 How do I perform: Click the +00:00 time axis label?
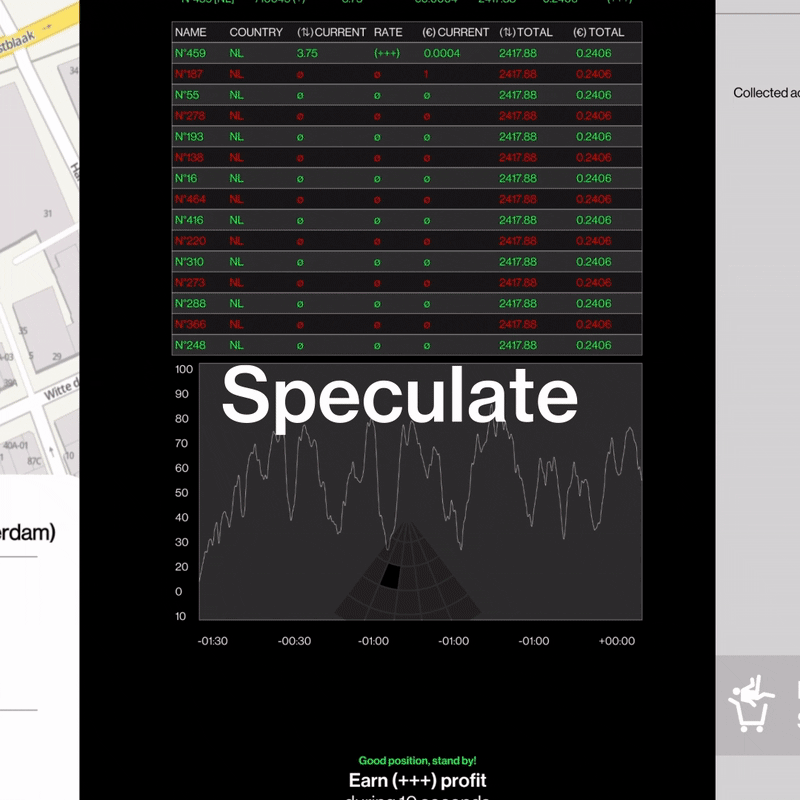tap(617, 641)
